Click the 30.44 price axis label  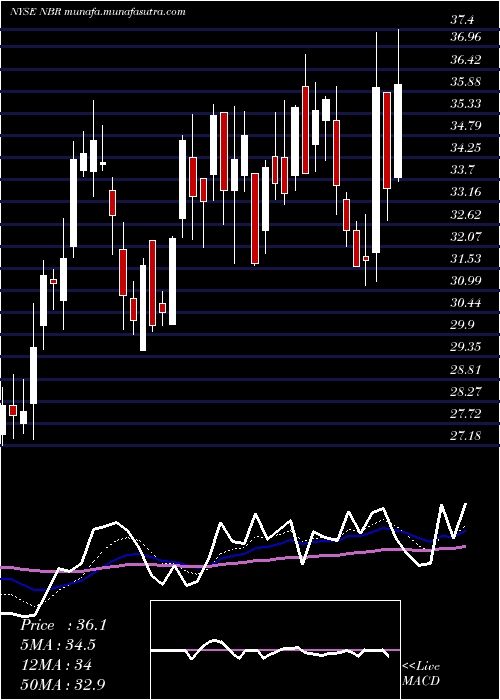(466, 302)
